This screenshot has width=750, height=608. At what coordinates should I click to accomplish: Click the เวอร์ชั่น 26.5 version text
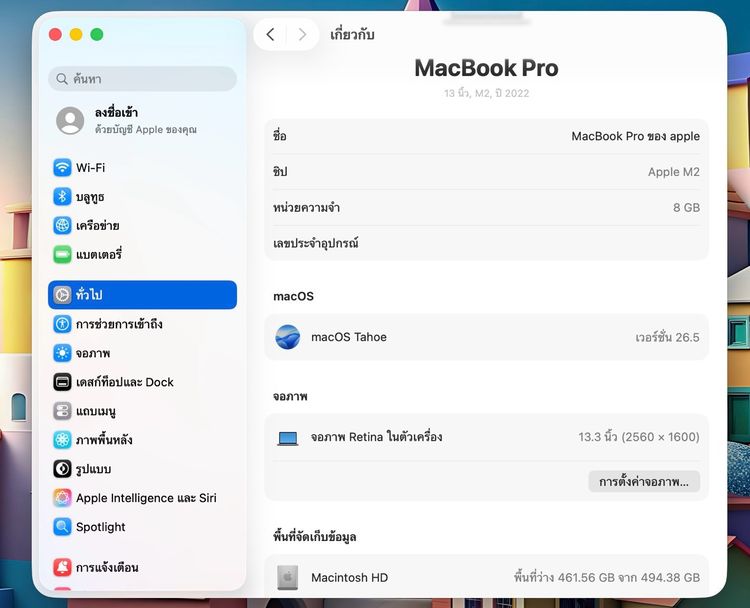667,337
